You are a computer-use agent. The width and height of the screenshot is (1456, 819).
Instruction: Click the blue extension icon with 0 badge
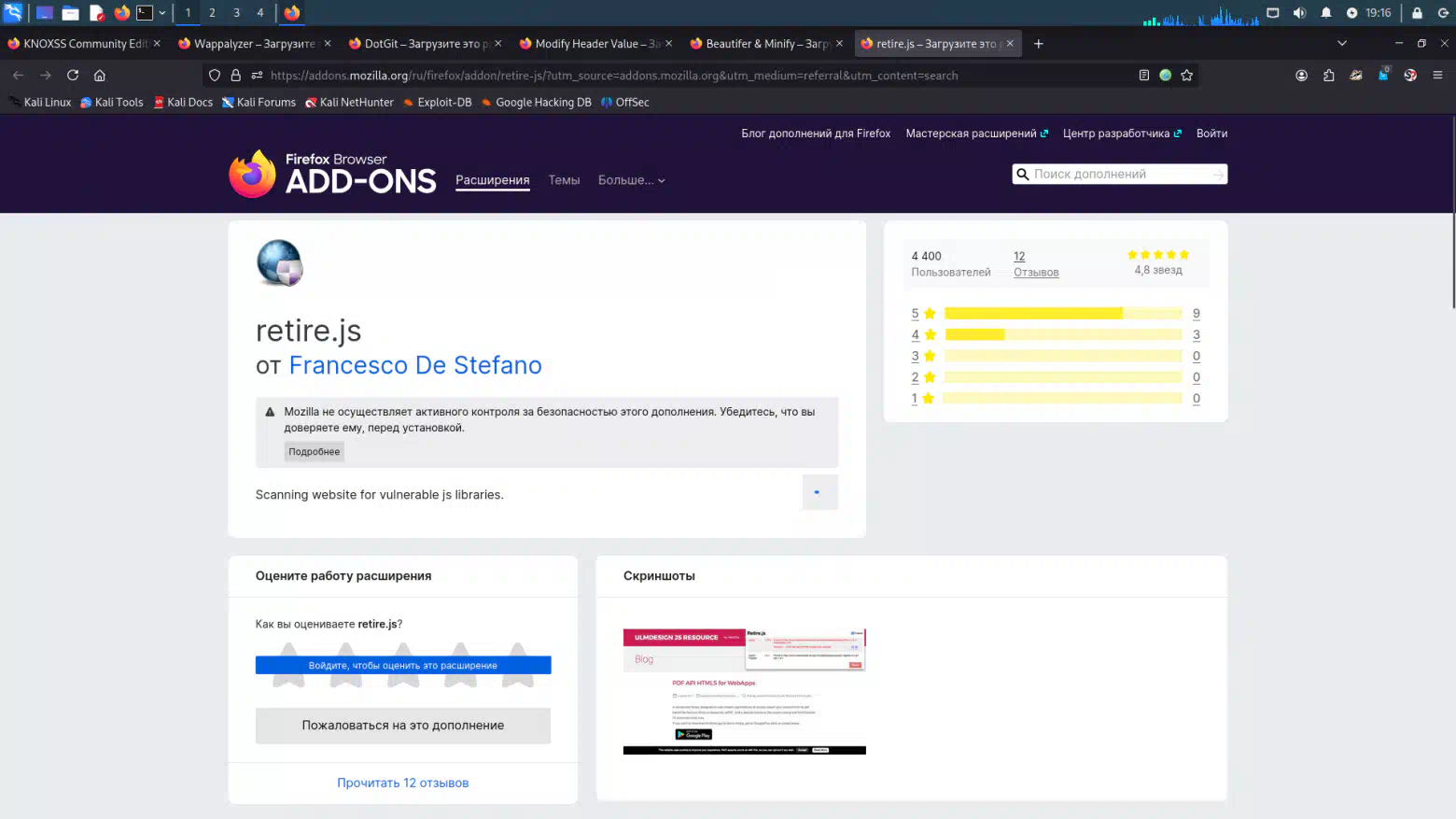click(1383, 75)
